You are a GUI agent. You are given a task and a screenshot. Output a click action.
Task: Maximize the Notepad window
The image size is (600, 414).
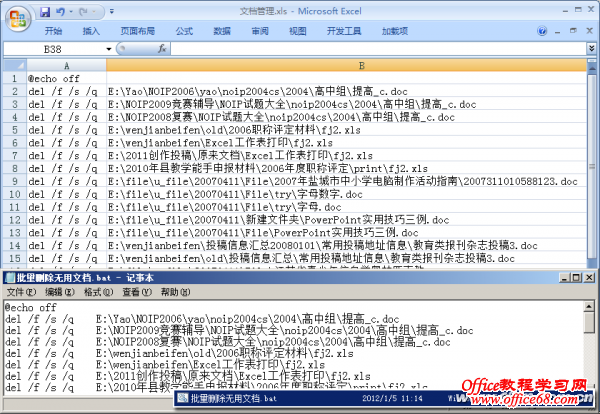pos(577,277)
